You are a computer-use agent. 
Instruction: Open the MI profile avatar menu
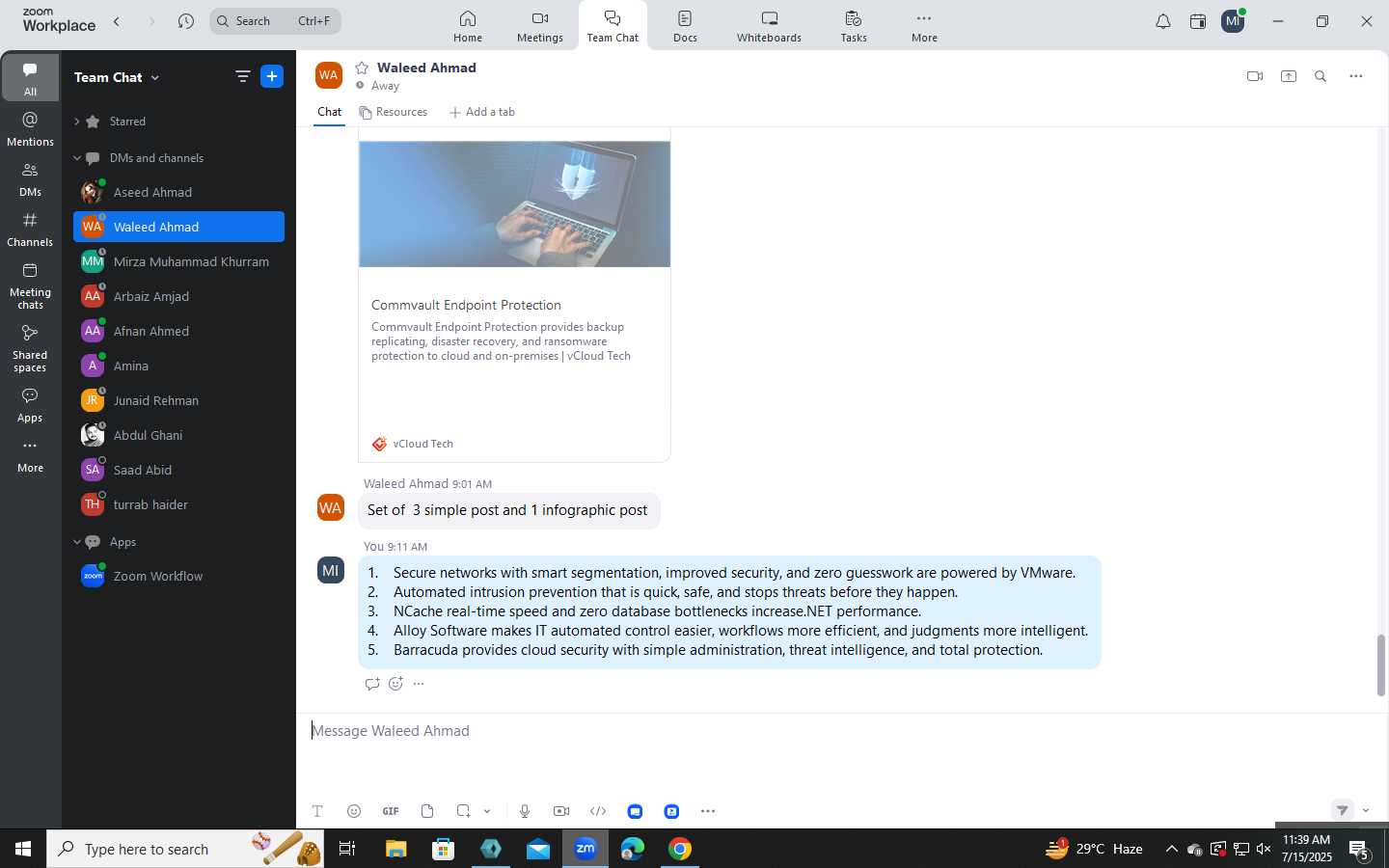pyautogui.click(x=1233, y=21)
